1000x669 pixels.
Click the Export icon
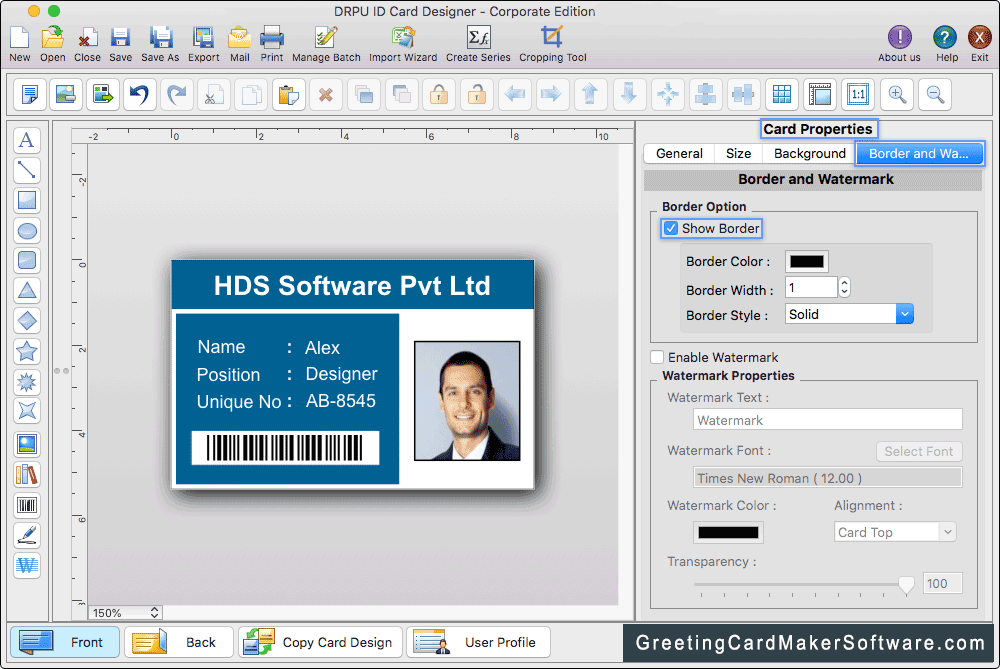[203, 38]
